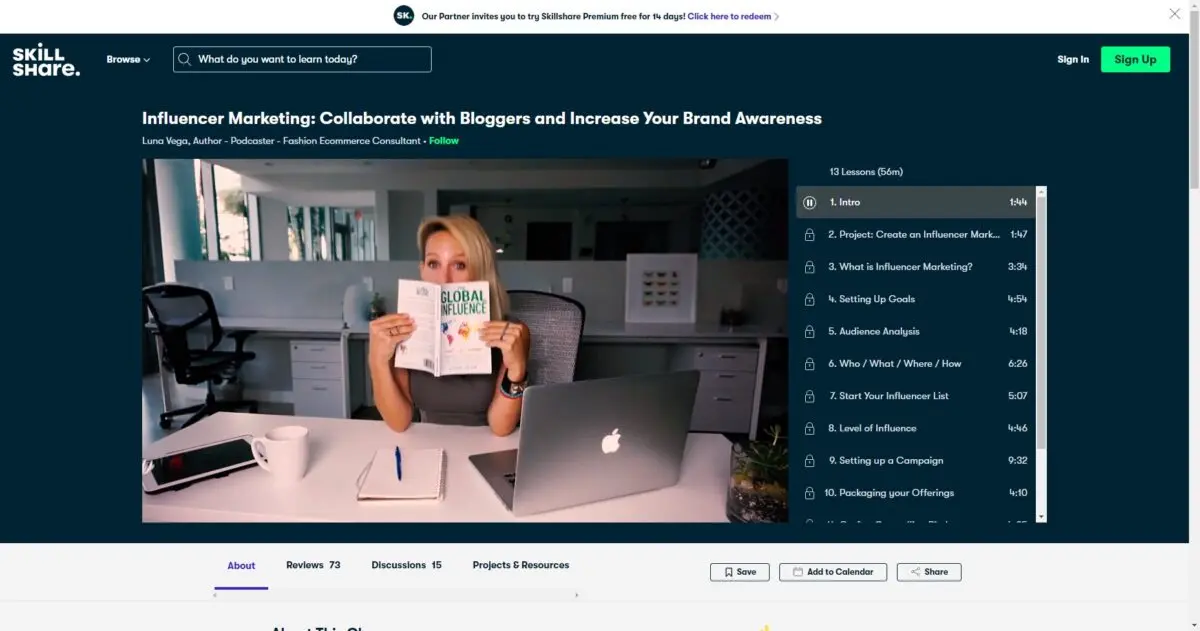Click lock icon beside Level of Influence
Screen dimensions: 1200x631
pyautogui.click(x=810, y=429)
